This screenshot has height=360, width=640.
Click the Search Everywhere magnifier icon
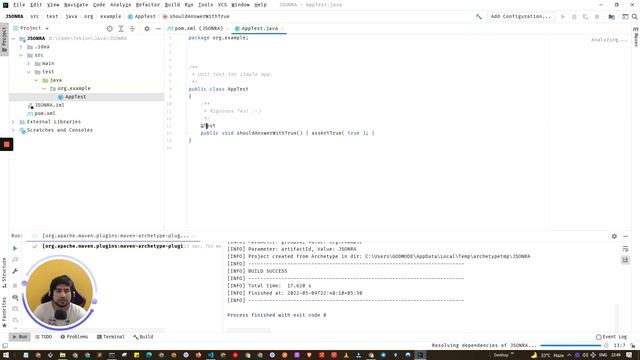click(635, 17)
